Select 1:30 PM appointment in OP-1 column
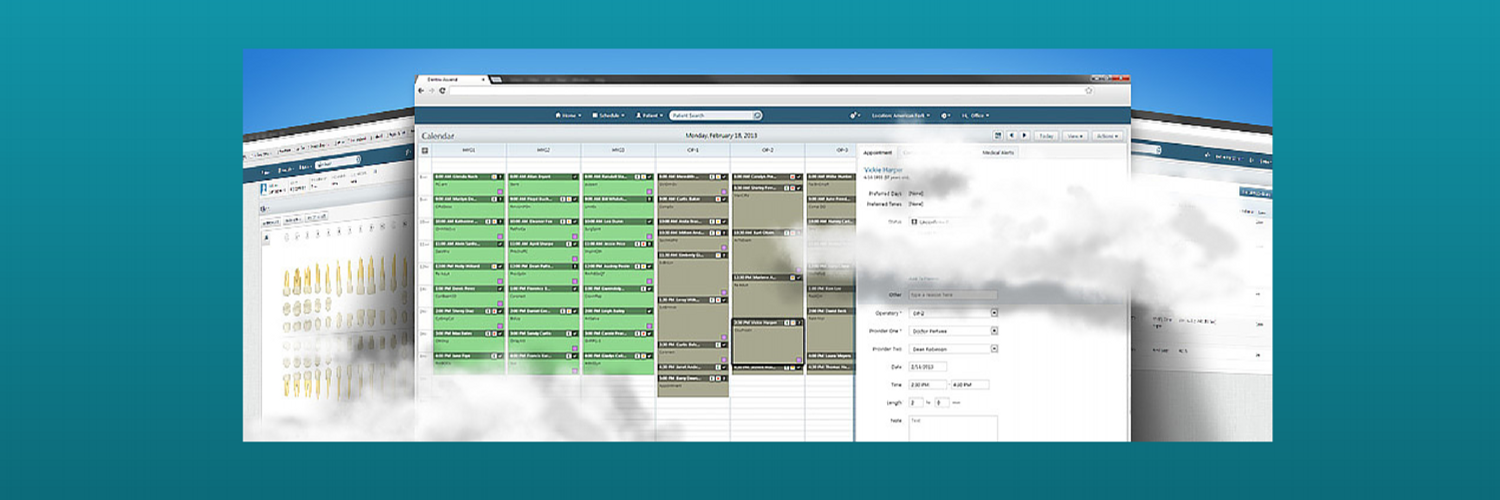Image resolution: width=1500 pixels, height=500 pixels. (x=693, y=319)
